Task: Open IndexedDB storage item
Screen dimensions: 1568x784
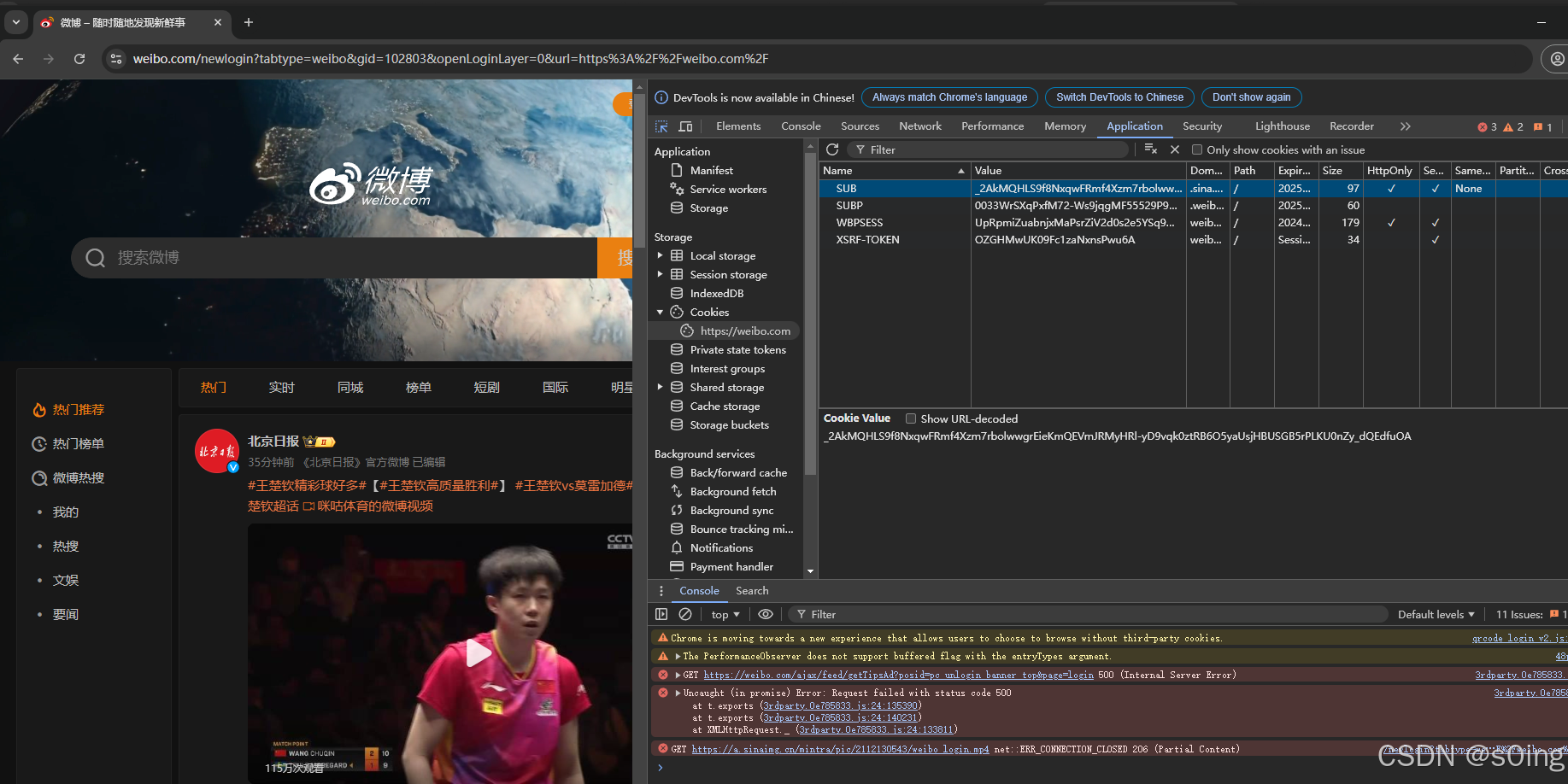Action: 716,294
